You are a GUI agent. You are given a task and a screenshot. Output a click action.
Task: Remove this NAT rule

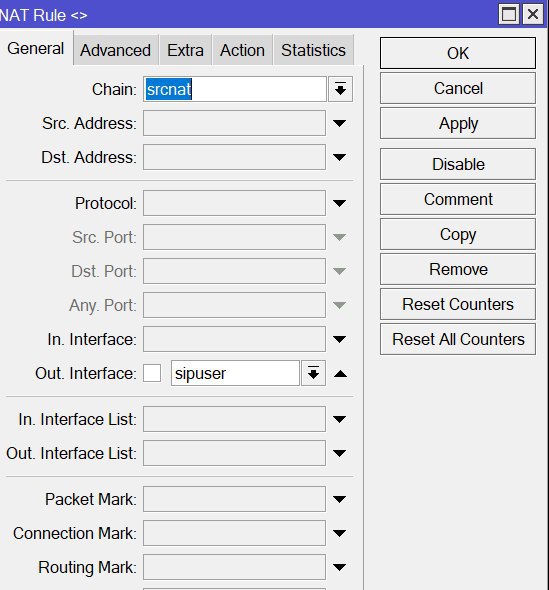[458, 269]
